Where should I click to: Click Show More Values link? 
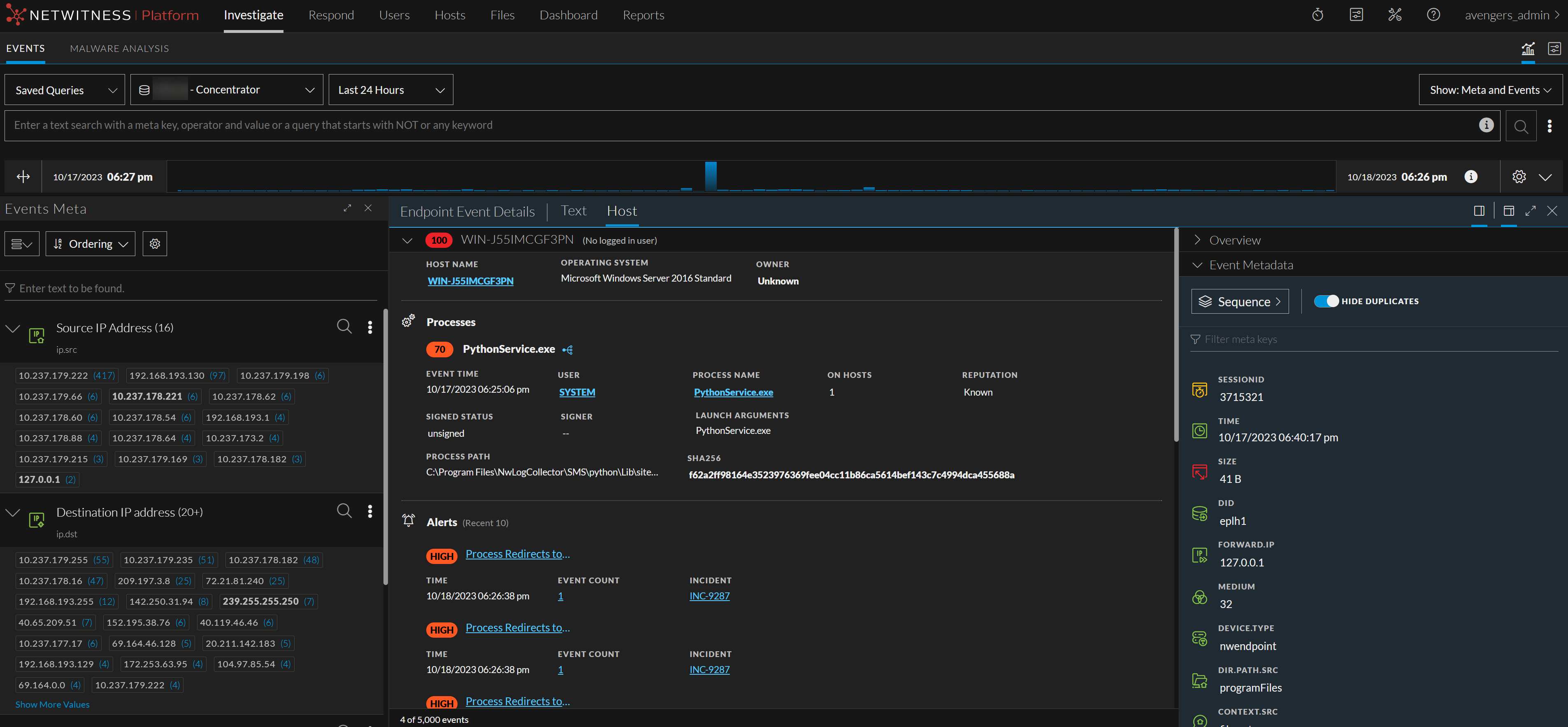(x=52, y=704)
